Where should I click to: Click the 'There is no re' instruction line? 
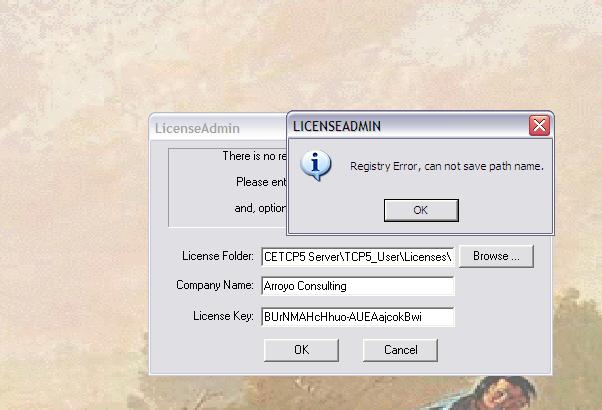click(x=255, y=156)
